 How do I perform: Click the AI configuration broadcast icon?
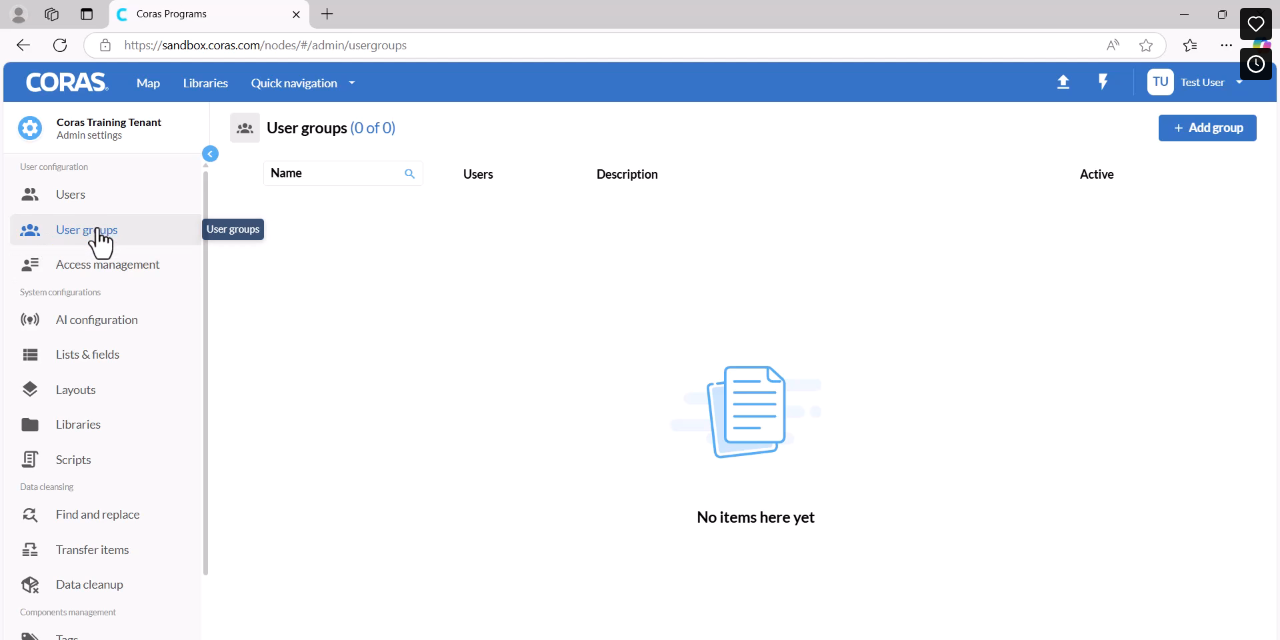[x=30, y=320]
